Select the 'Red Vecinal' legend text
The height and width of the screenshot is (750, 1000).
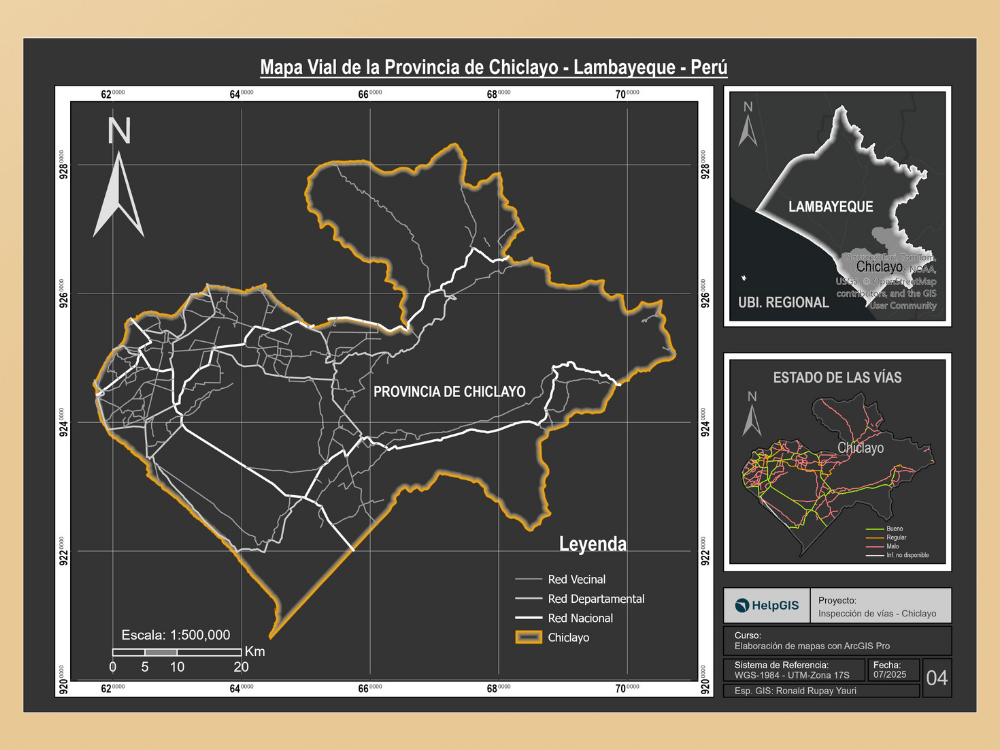(577, 579)
